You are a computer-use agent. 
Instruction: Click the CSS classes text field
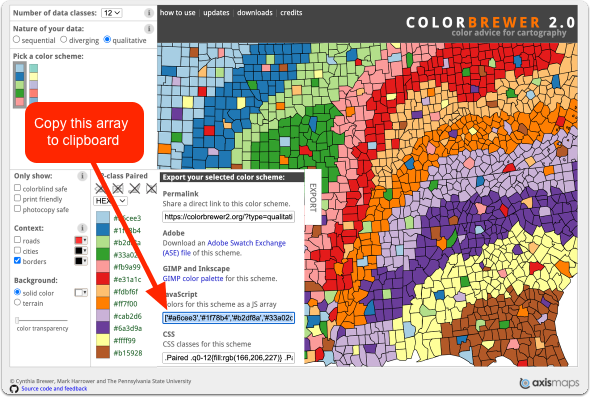pyautogui.click(x=228, y=358)
